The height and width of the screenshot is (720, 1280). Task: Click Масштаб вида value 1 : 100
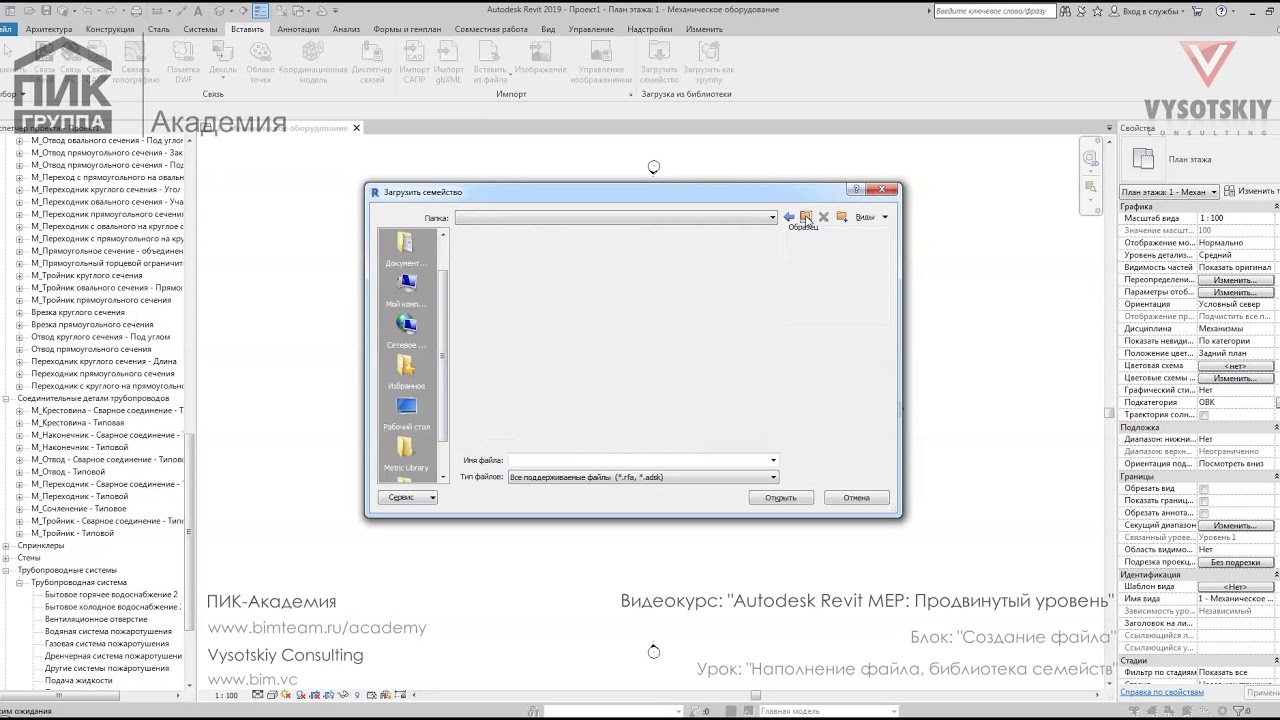[1236, 218]
